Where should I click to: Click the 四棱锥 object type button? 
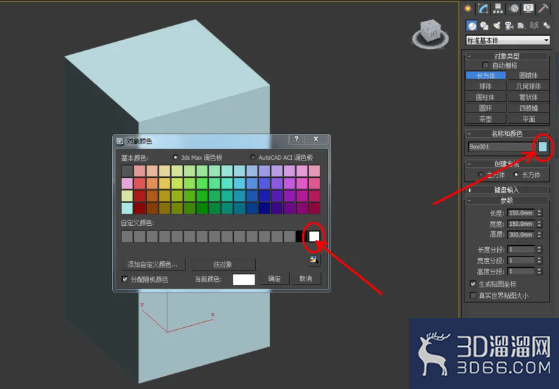(528, 108)
